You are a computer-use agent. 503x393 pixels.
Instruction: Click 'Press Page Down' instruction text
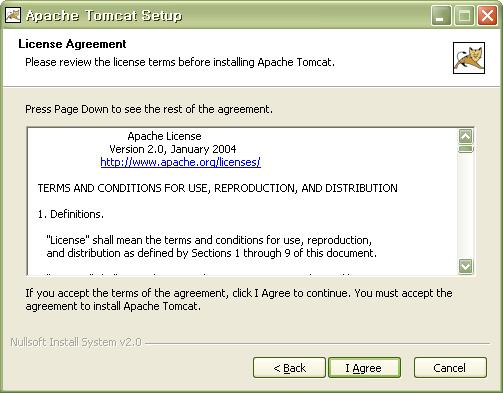tap(149, 109)
